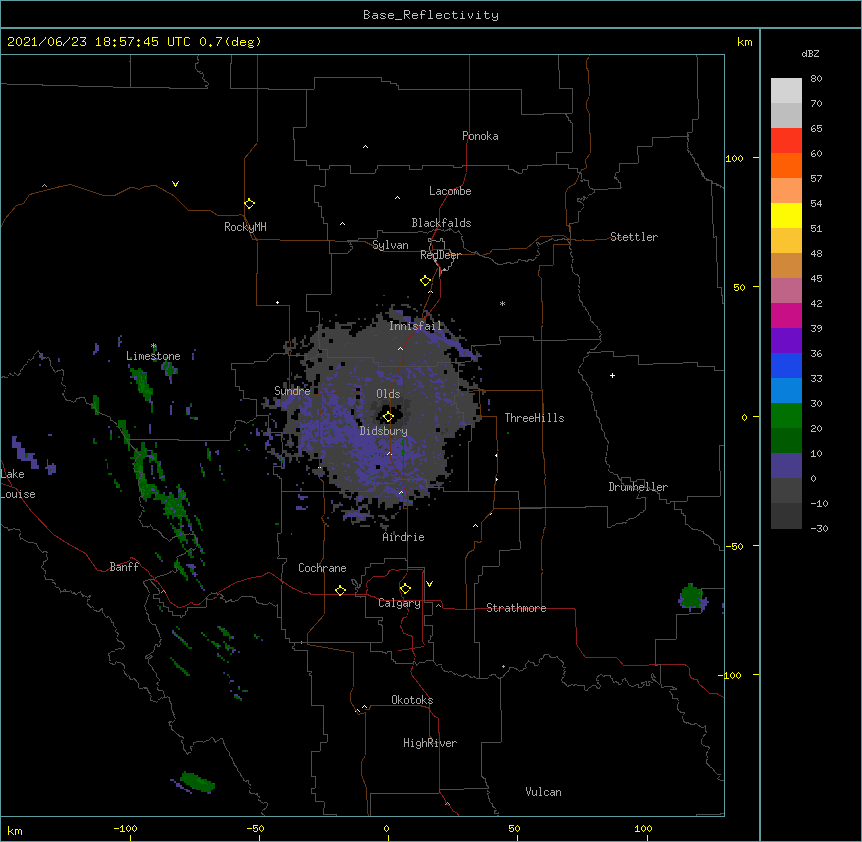Click the ThreeHills label
Viewport: 862px width, 842px height.
[x=534, y=418]
